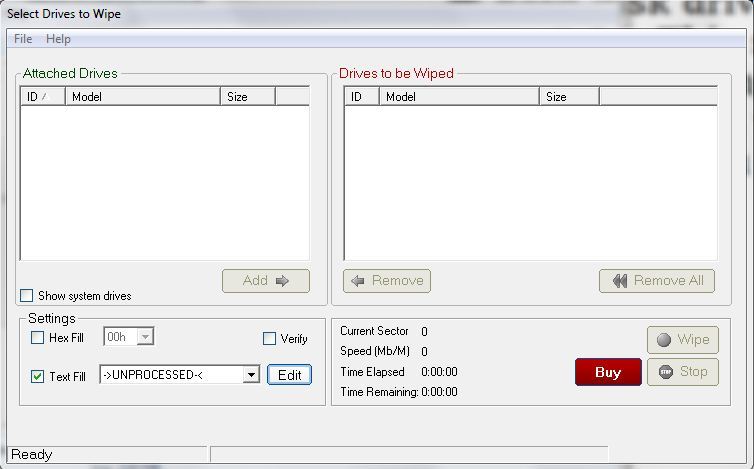The width and height of the screenshot is (754, 469).
Task: Open the File menu
Action: [23, 39]
